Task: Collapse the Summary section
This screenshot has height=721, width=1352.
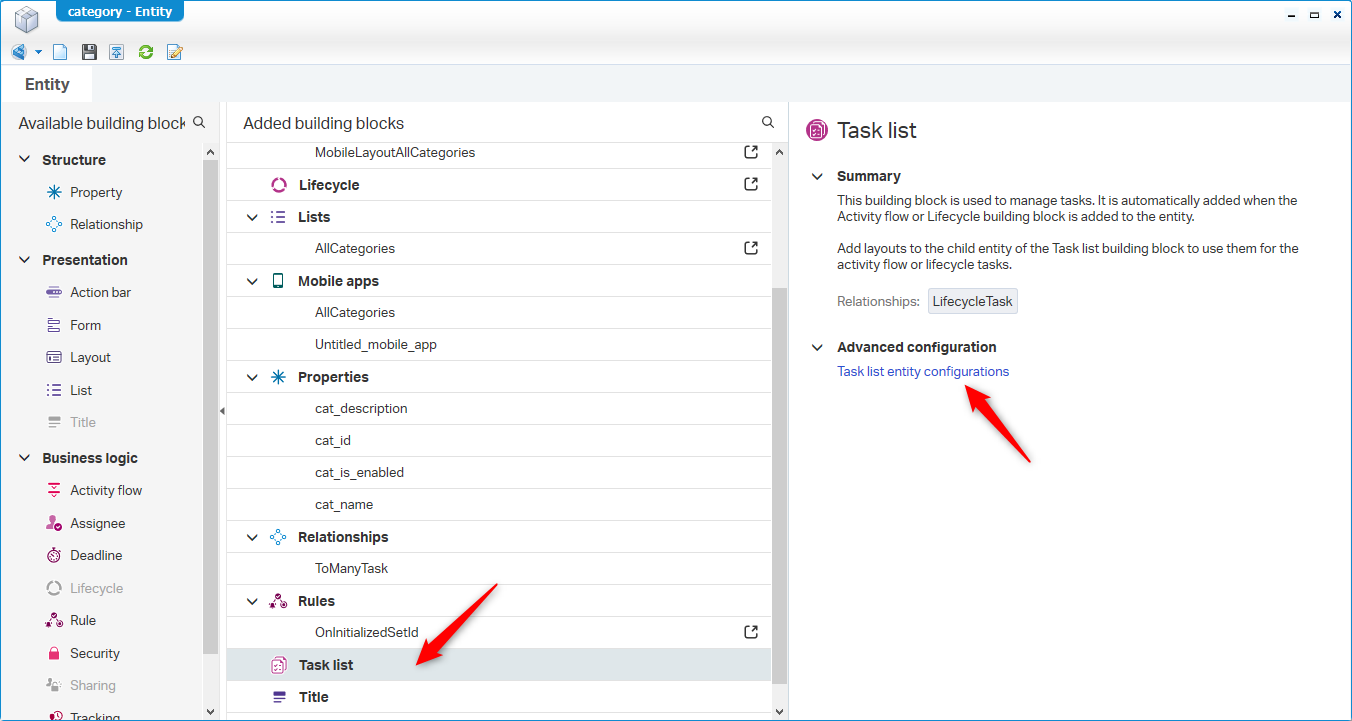Action: [817, 176]
